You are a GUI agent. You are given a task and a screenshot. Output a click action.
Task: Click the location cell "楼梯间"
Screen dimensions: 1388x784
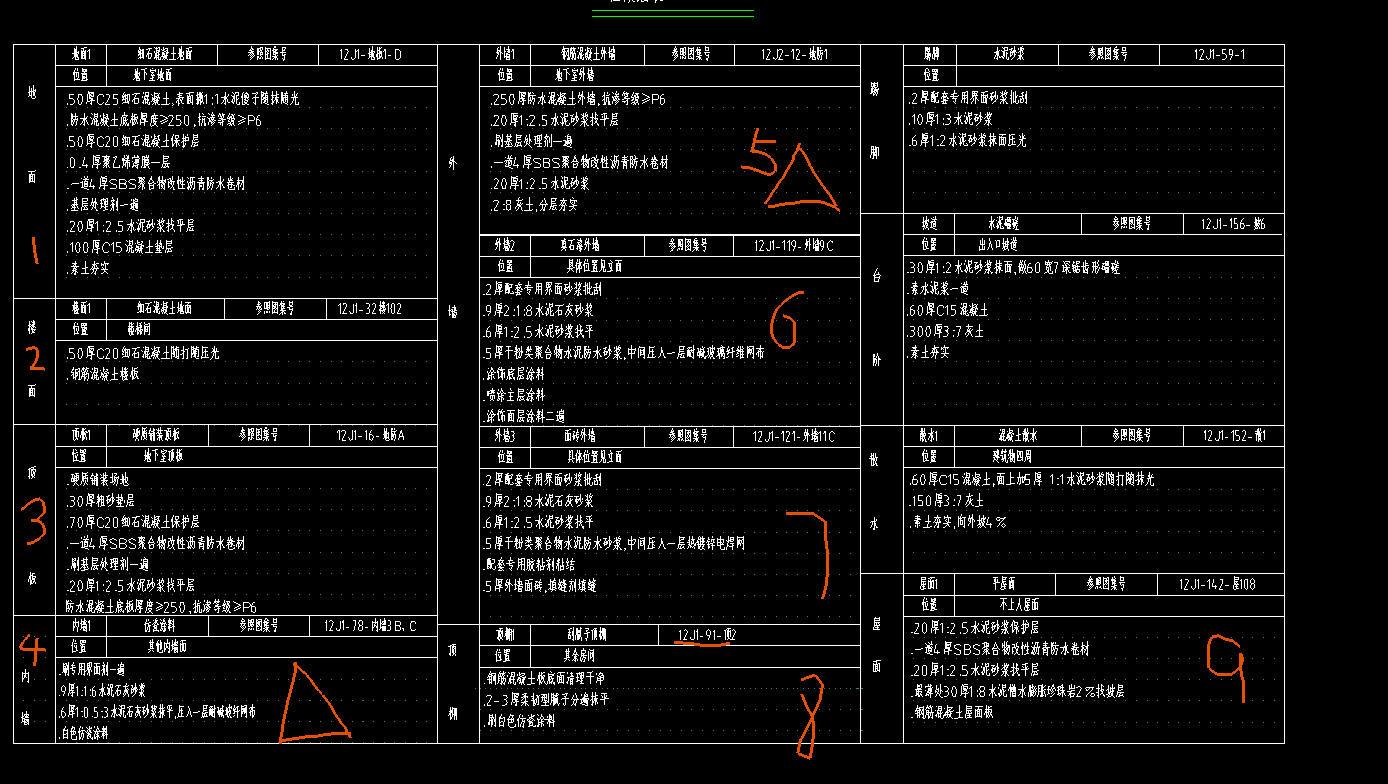click(x=138, y=329)
